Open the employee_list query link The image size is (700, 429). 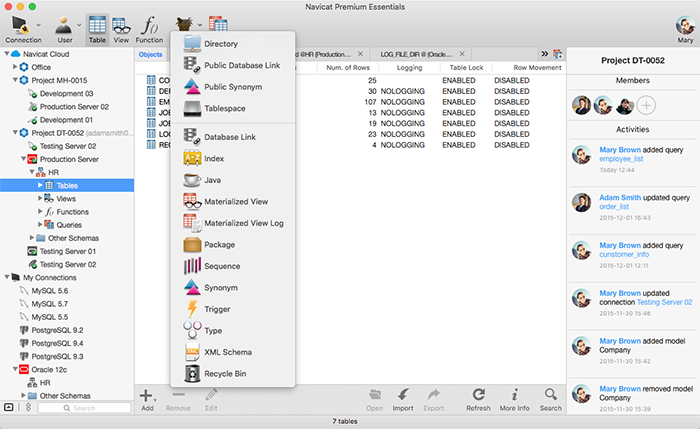(x=621, y=159)
